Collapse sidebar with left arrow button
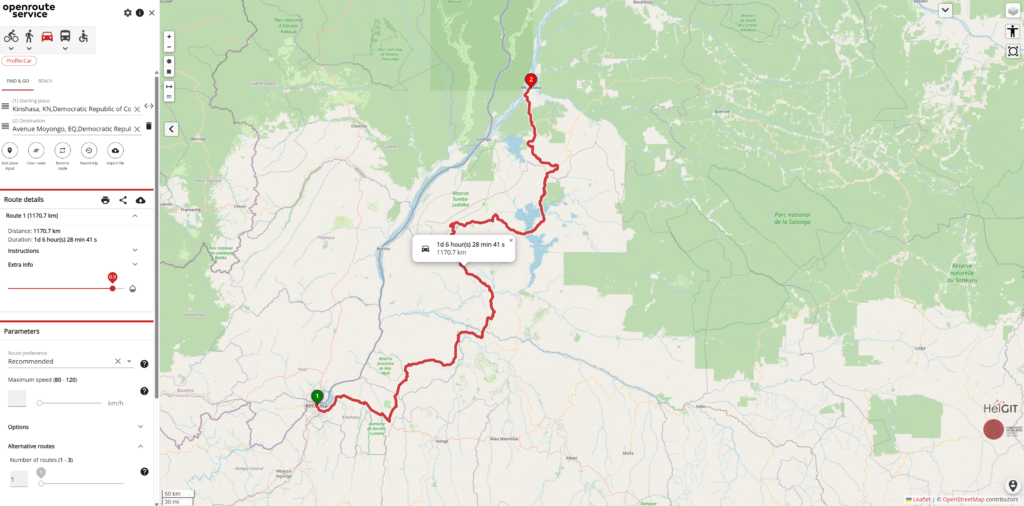 [171, 129]
